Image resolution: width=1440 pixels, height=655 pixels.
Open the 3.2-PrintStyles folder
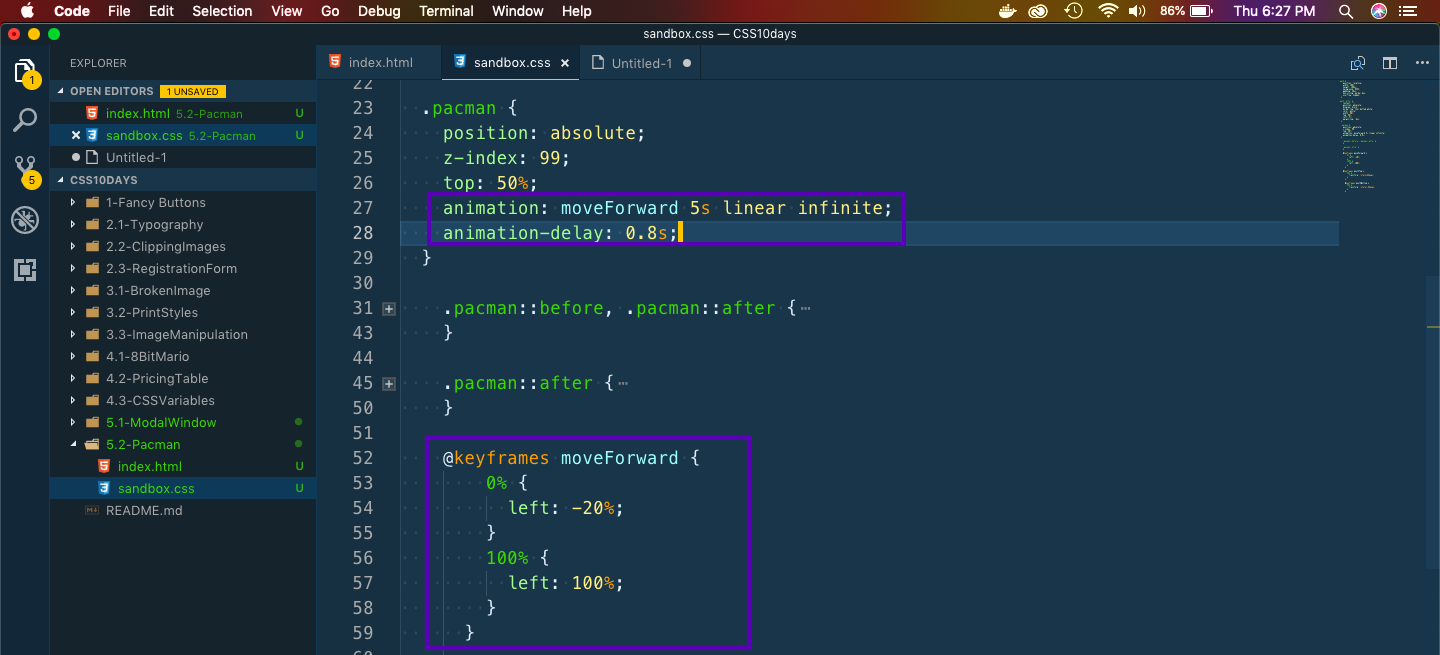tap(152, 312)
